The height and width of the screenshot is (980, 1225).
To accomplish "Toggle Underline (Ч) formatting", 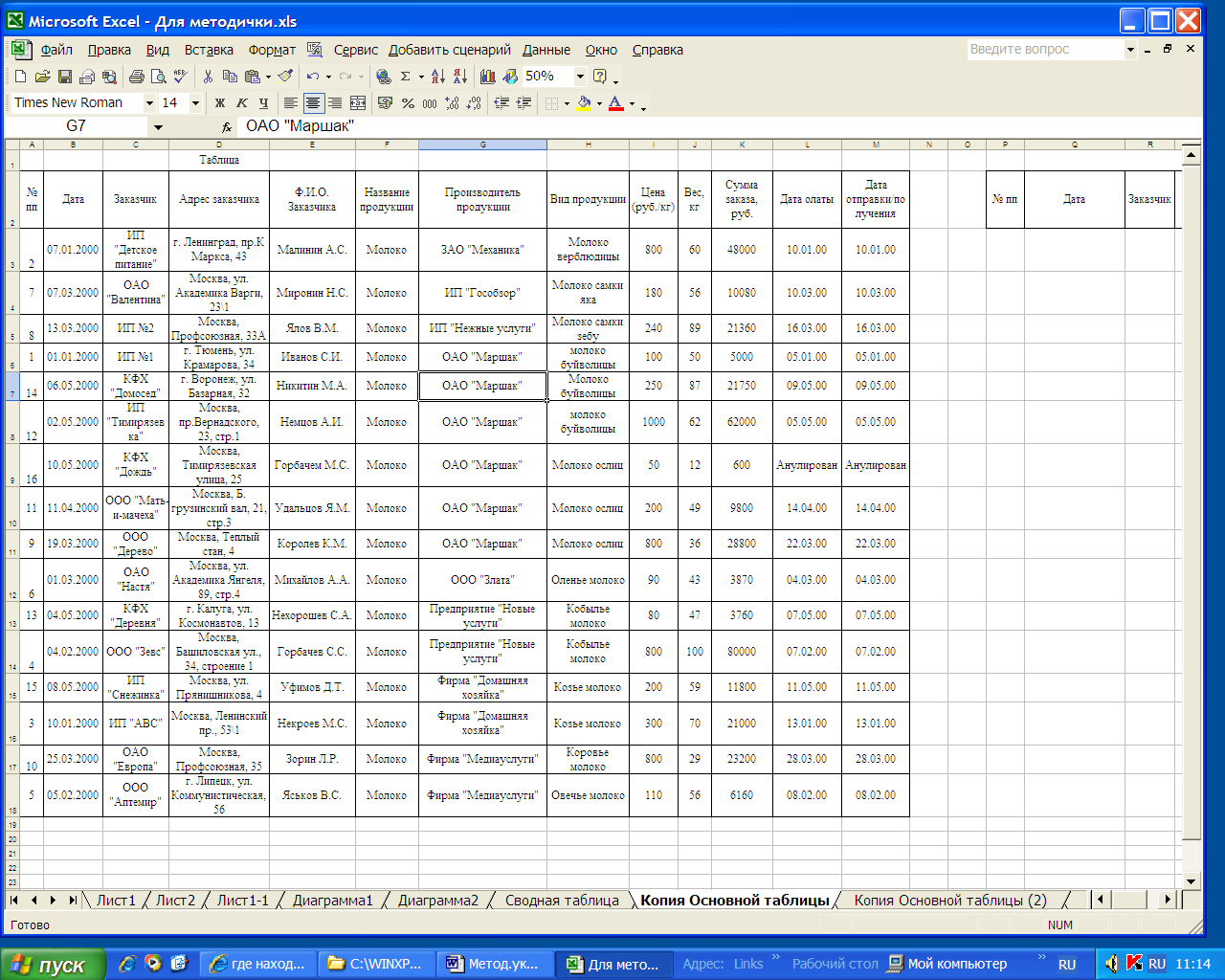I will pyautogui.click(x=264, y=102).
